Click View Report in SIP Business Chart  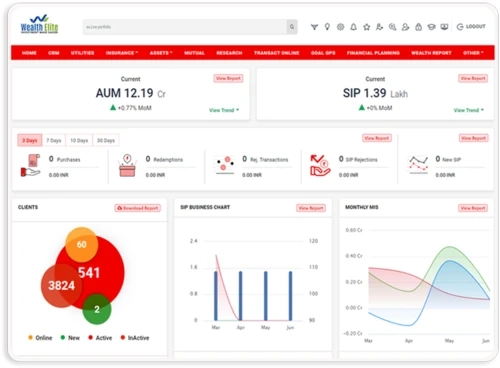point(311,208)
